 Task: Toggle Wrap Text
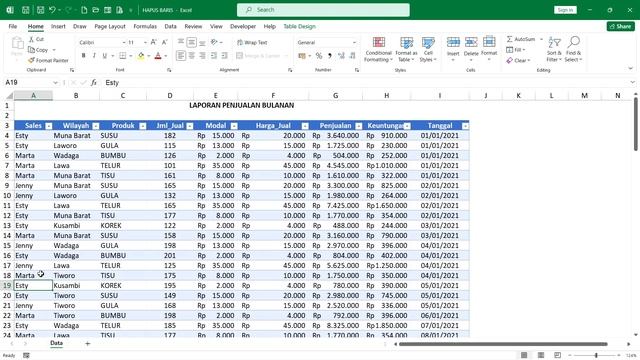pyautogui.click(x=252, y=42)
